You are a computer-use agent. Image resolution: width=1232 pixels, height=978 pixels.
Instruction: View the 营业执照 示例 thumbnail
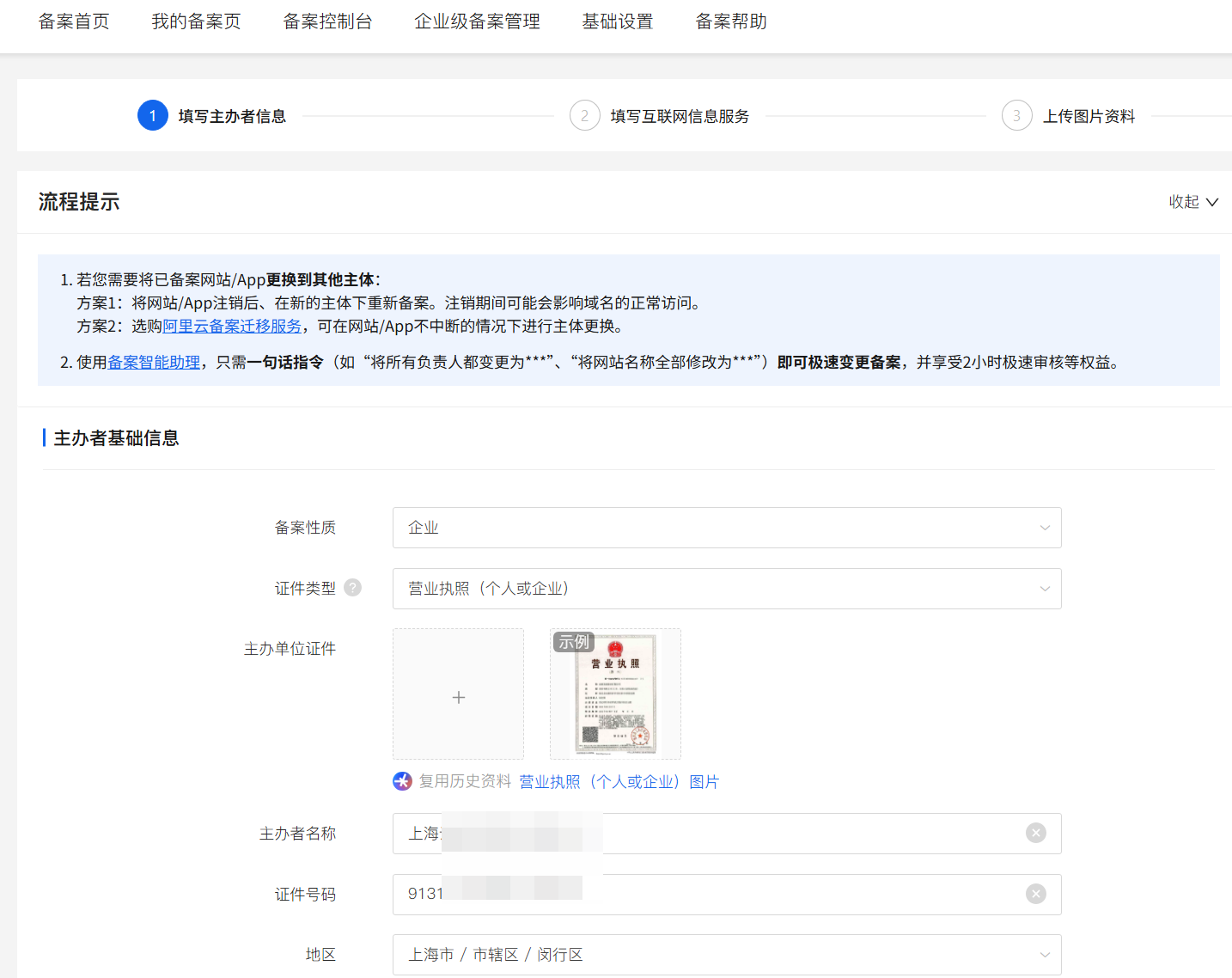coord(615,694)
